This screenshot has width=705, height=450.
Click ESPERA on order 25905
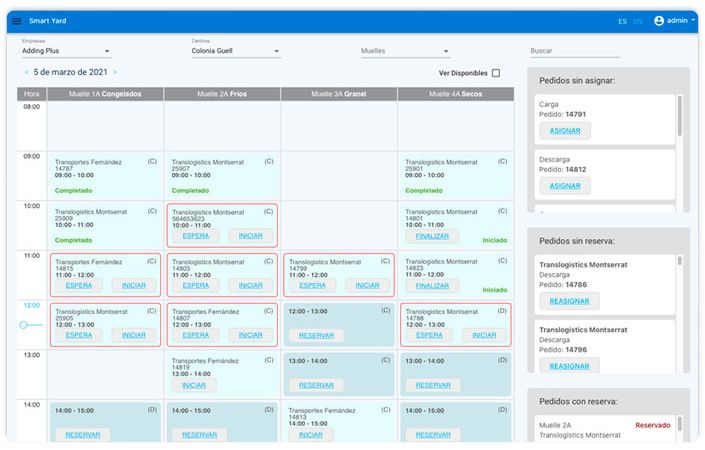pos(79,335)
